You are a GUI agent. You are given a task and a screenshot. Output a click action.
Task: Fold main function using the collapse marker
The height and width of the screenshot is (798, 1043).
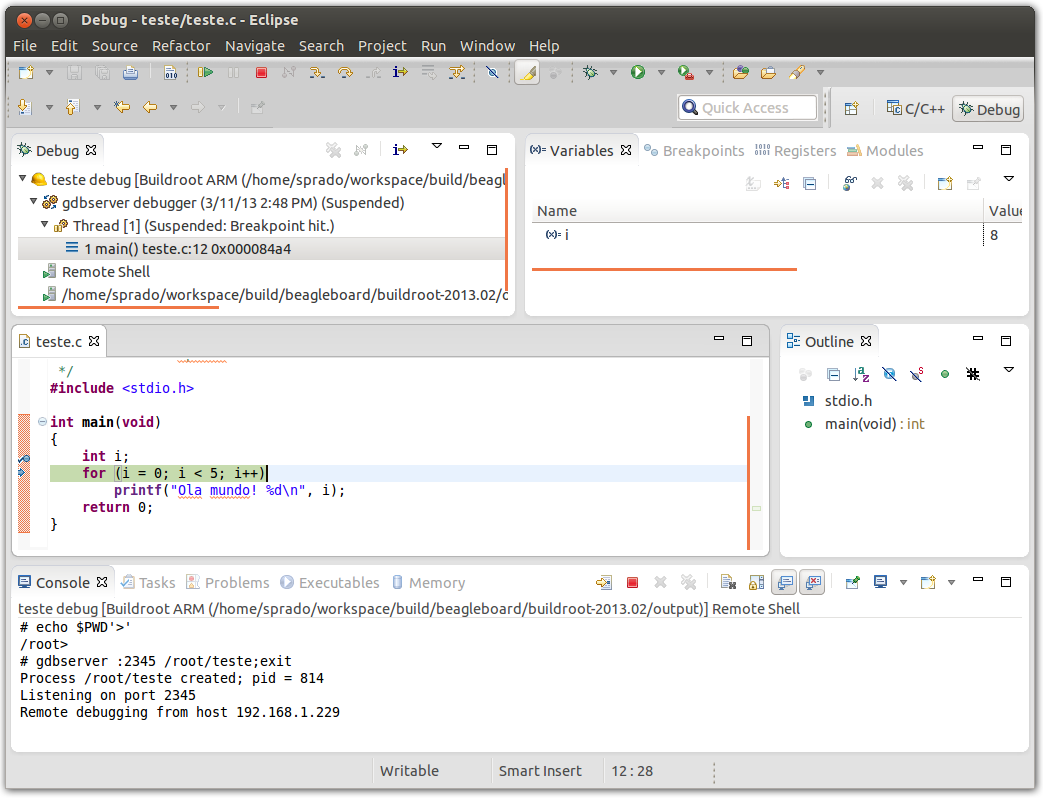42,422
